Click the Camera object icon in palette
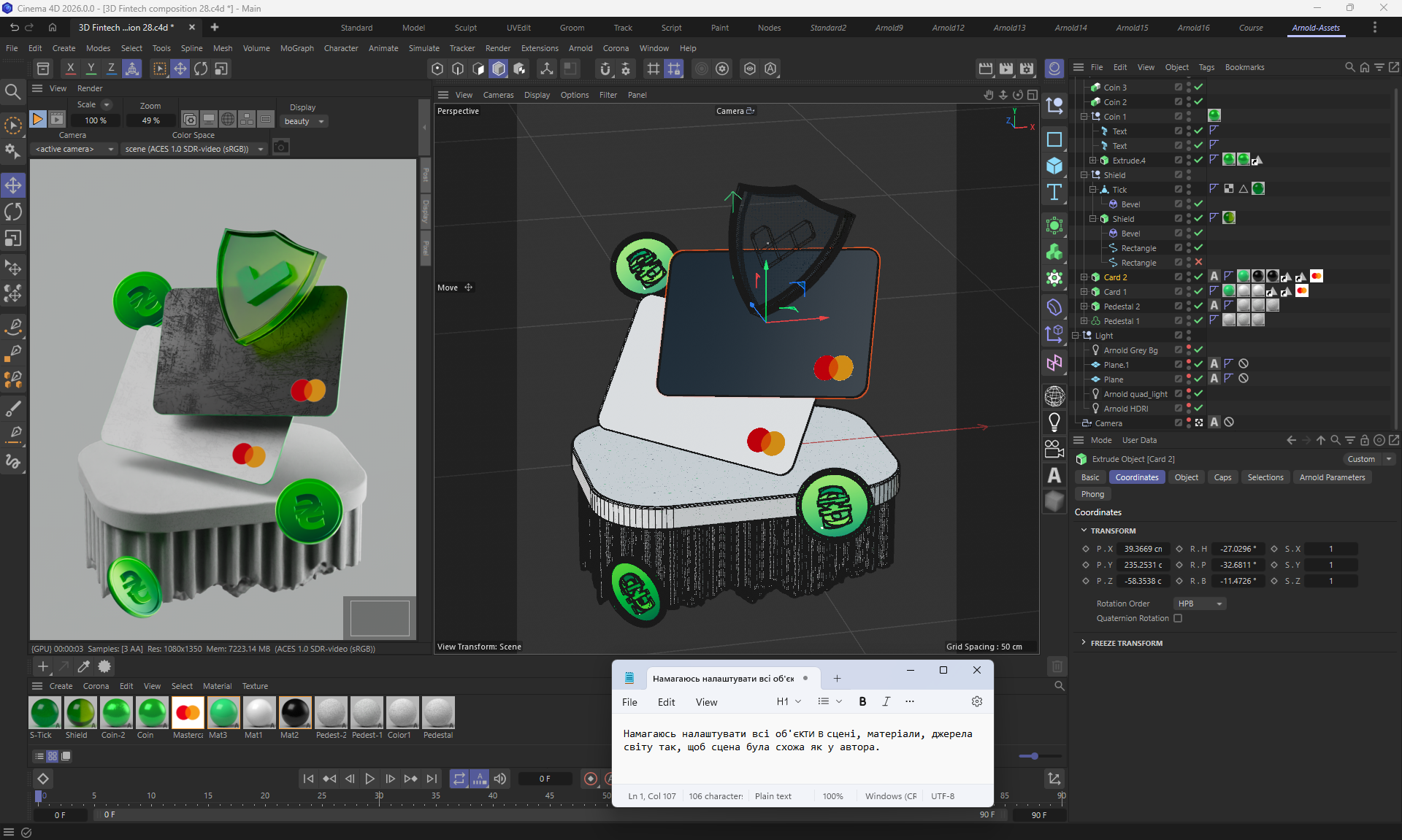This screenshot has width=1402, height=840. coord(1054,449)
